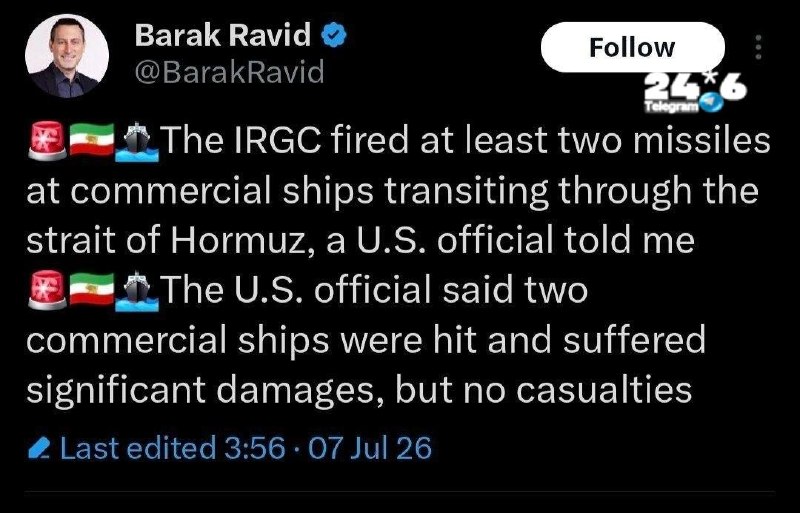800x513 pixels.
Task: Click the second ship emoji
Action: pyautogui.click(x=136, y=291)
